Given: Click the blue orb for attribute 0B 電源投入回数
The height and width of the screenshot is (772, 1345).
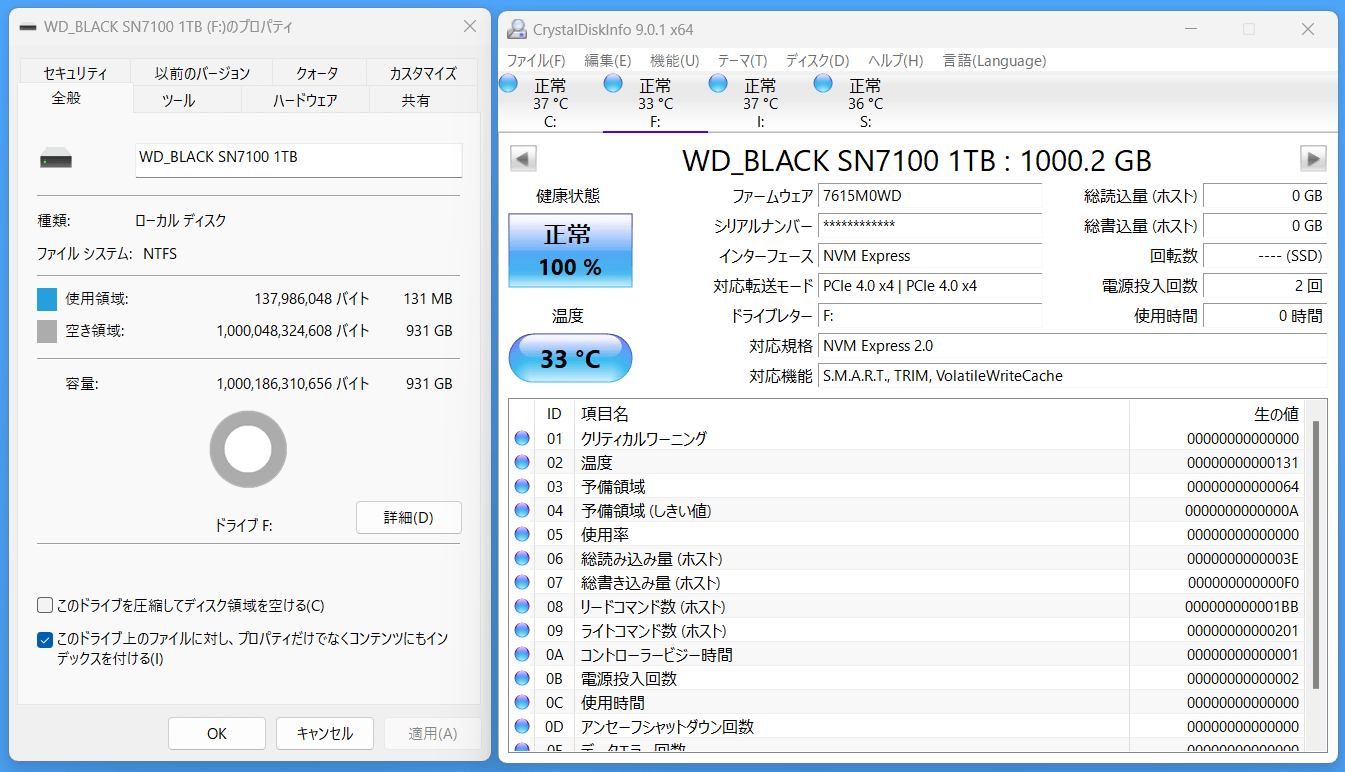Looking at the screenshot, I should tap(522, 678).
